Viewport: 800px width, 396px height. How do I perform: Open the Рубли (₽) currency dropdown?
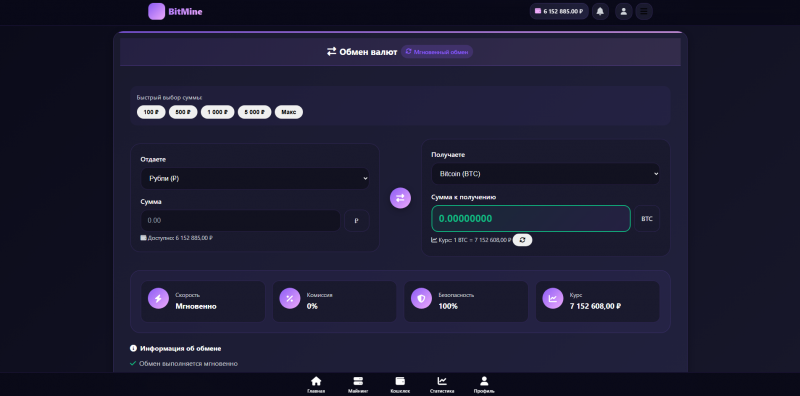(x=255, y=179)
